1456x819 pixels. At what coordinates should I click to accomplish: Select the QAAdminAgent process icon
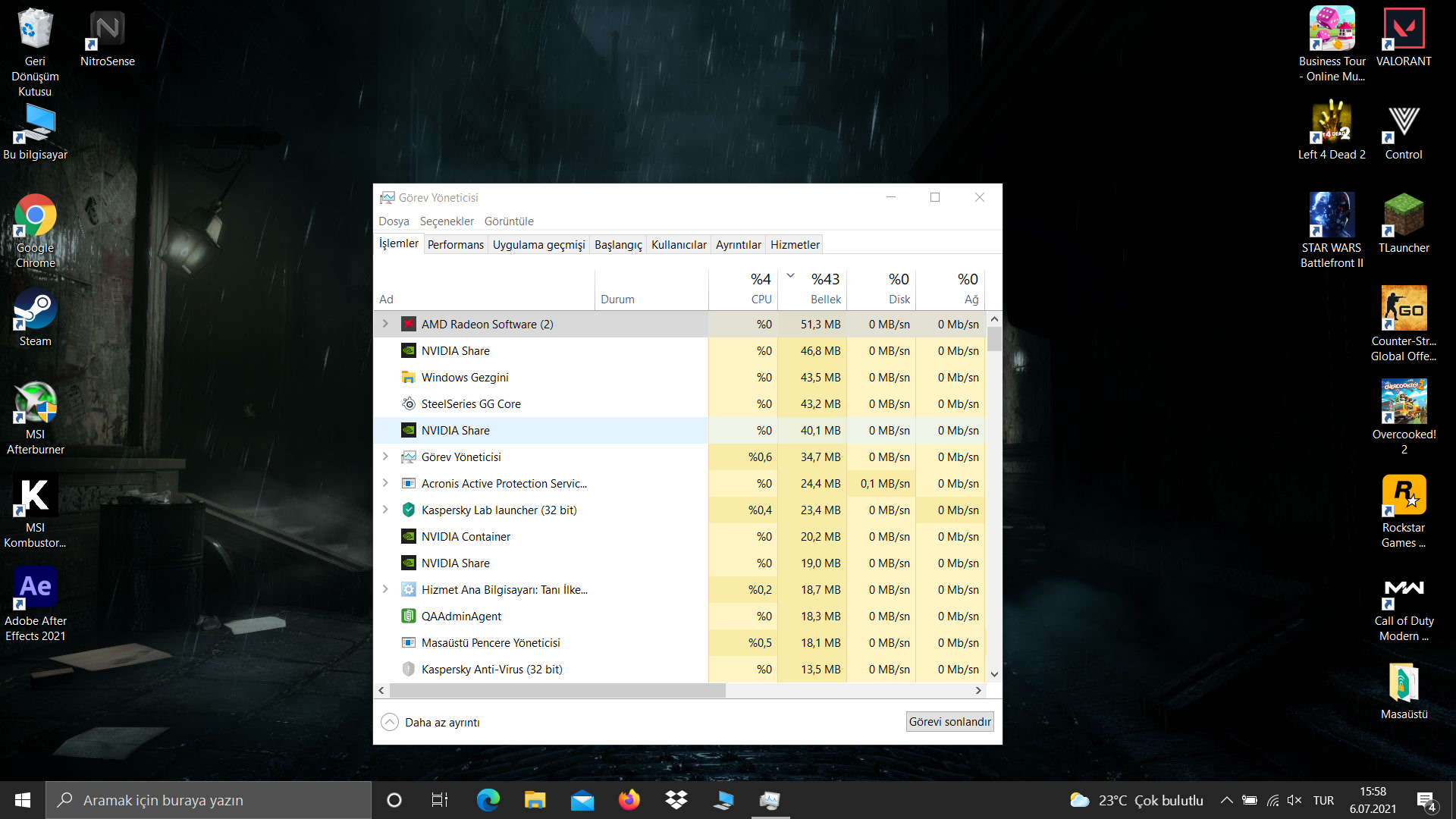408,617
